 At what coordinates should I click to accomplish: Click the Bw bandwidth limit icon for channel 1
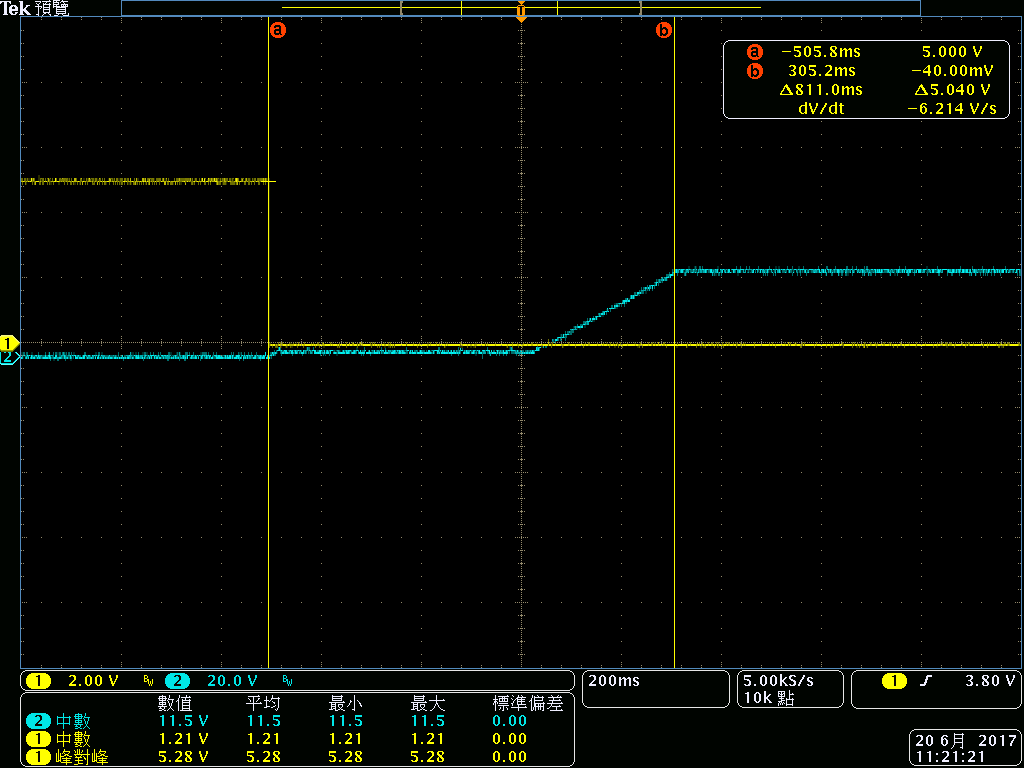(x=148, y=682)
